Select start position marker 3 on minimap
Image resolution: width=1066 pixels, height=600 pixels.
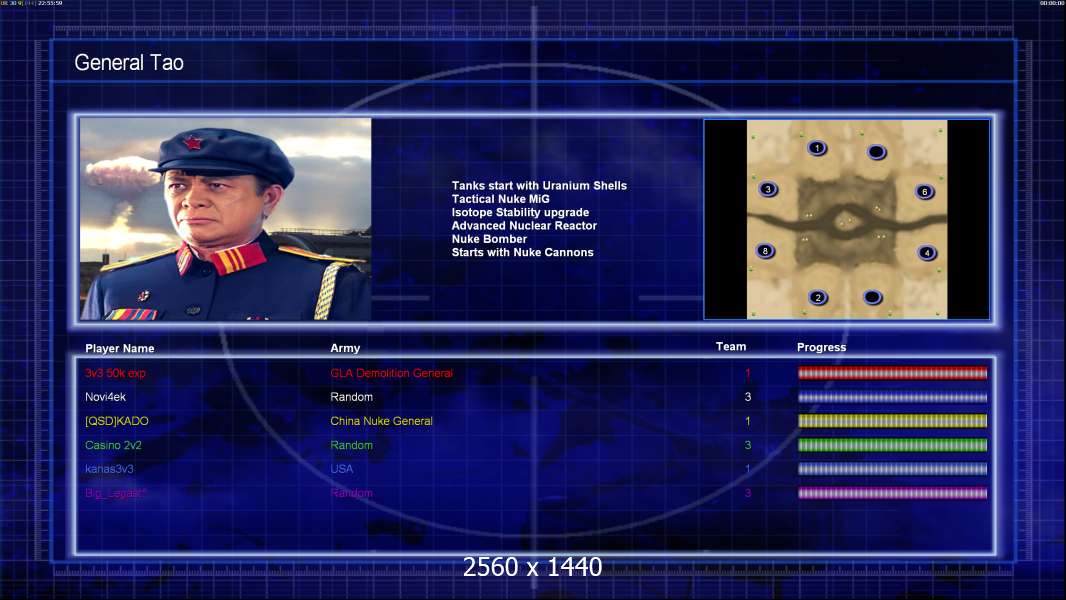coord(768,189)
